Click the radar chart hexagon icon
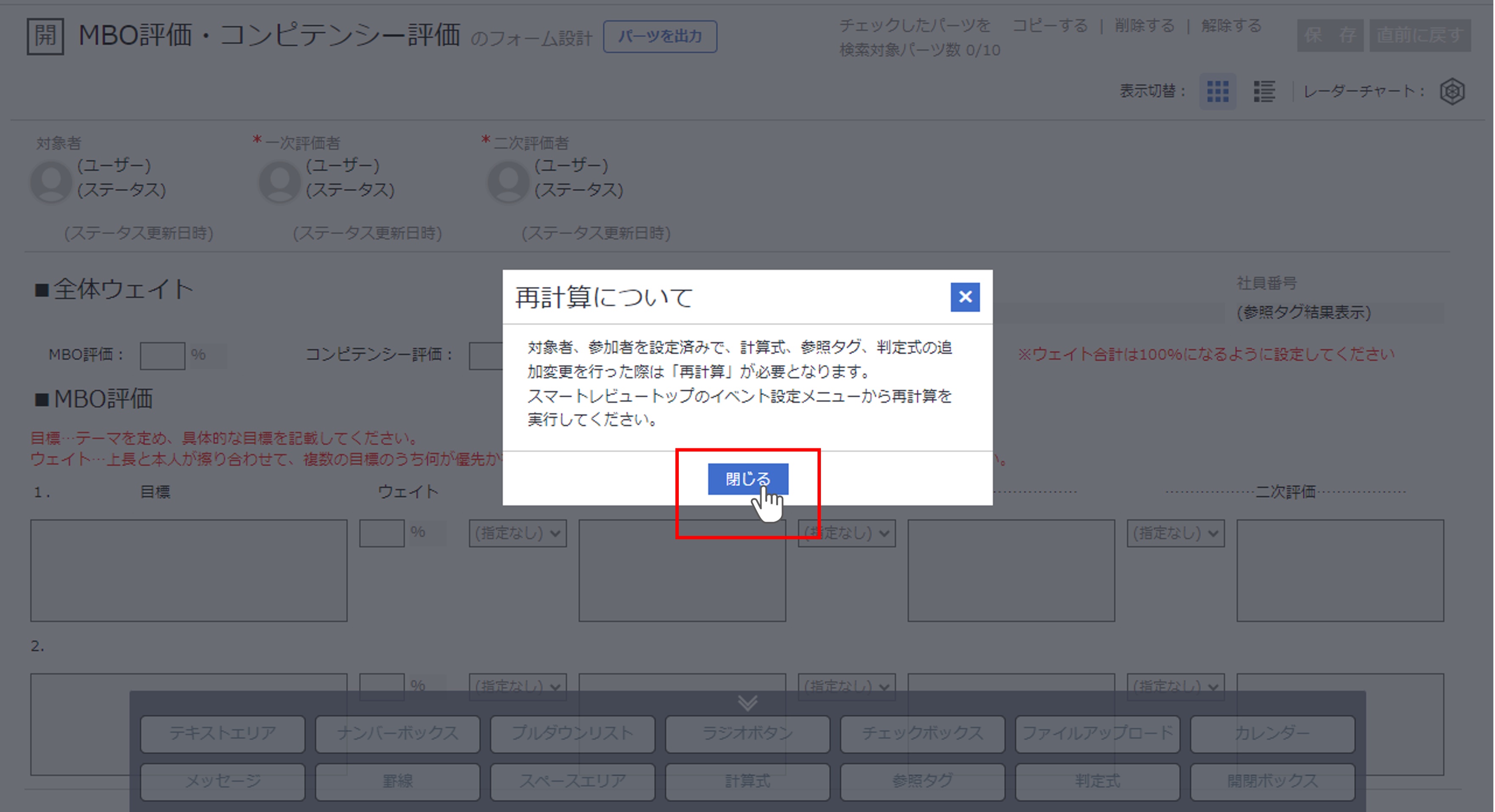Screen dimensions: 1495x812 pyautogui.click(x=1452, y=92)
